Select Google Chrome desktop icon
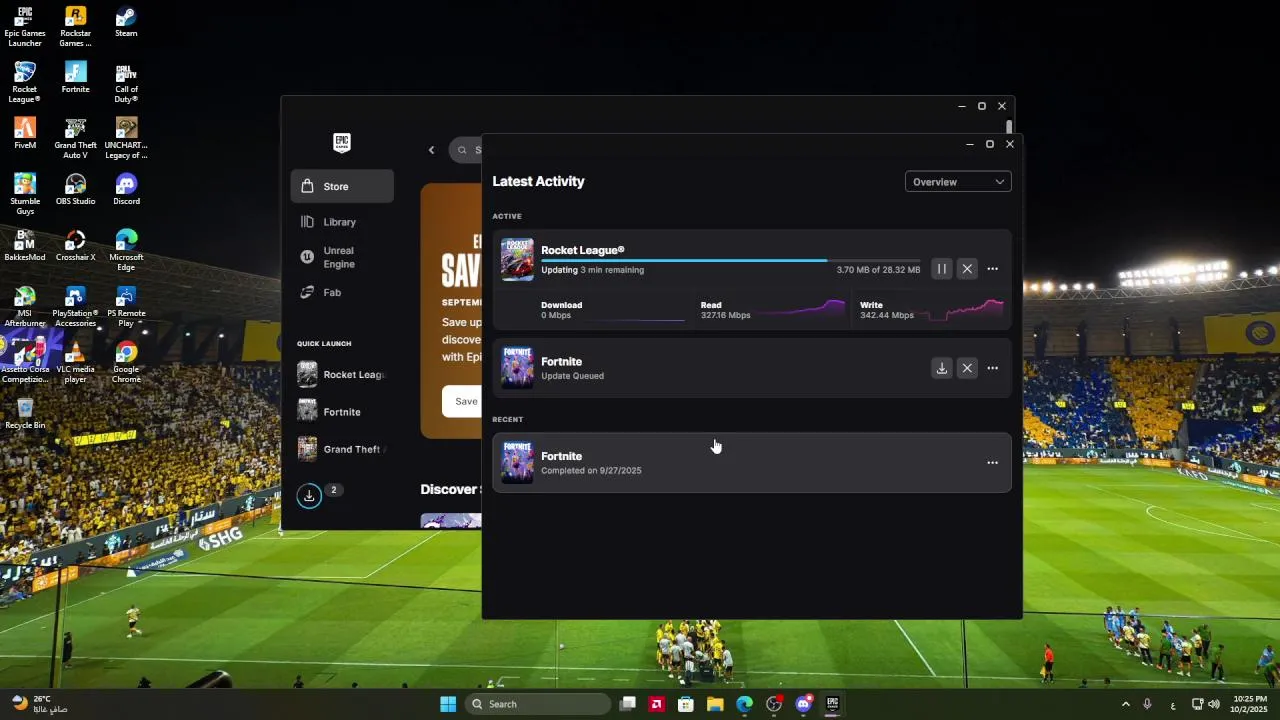Image resolution: width=1280 pixels, height=720 pixels. click(126, 363)
